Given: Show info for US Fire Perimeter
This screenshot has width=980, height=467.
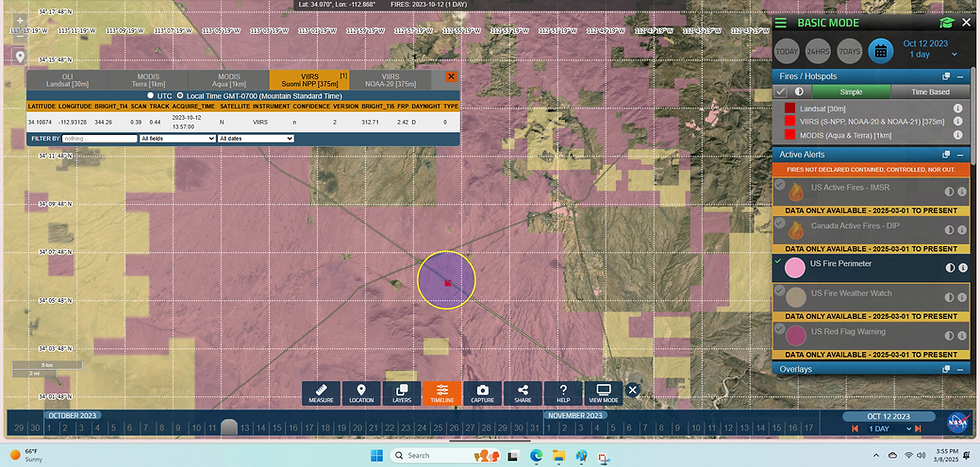Looking at the screenshot, I should click(x=962, y=268).
